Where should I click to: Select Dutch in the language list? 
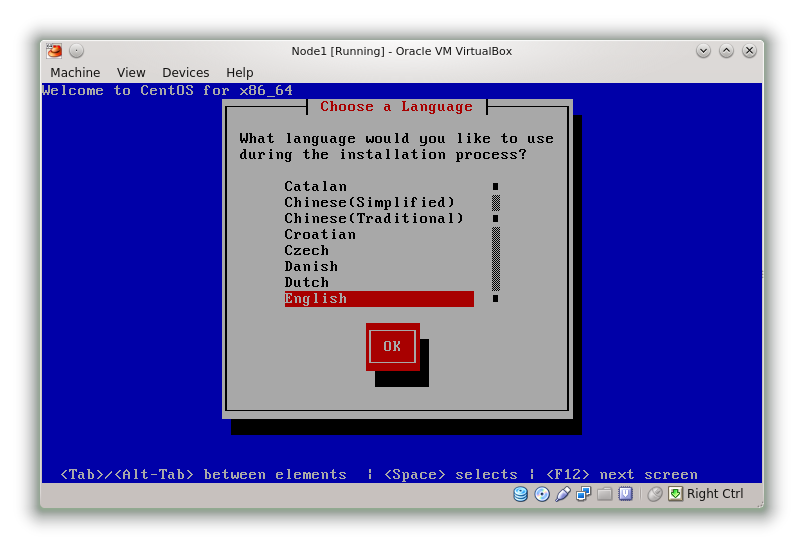pos(379,282)
